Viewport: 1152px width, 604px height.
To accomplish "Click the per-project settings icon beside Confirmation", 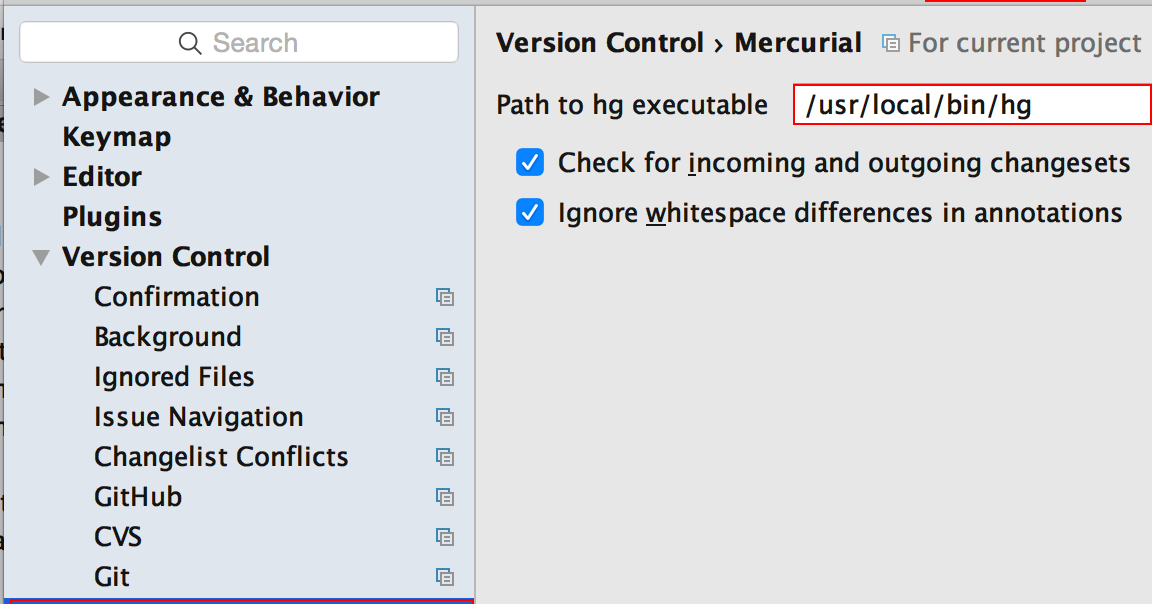I will 444,297.
